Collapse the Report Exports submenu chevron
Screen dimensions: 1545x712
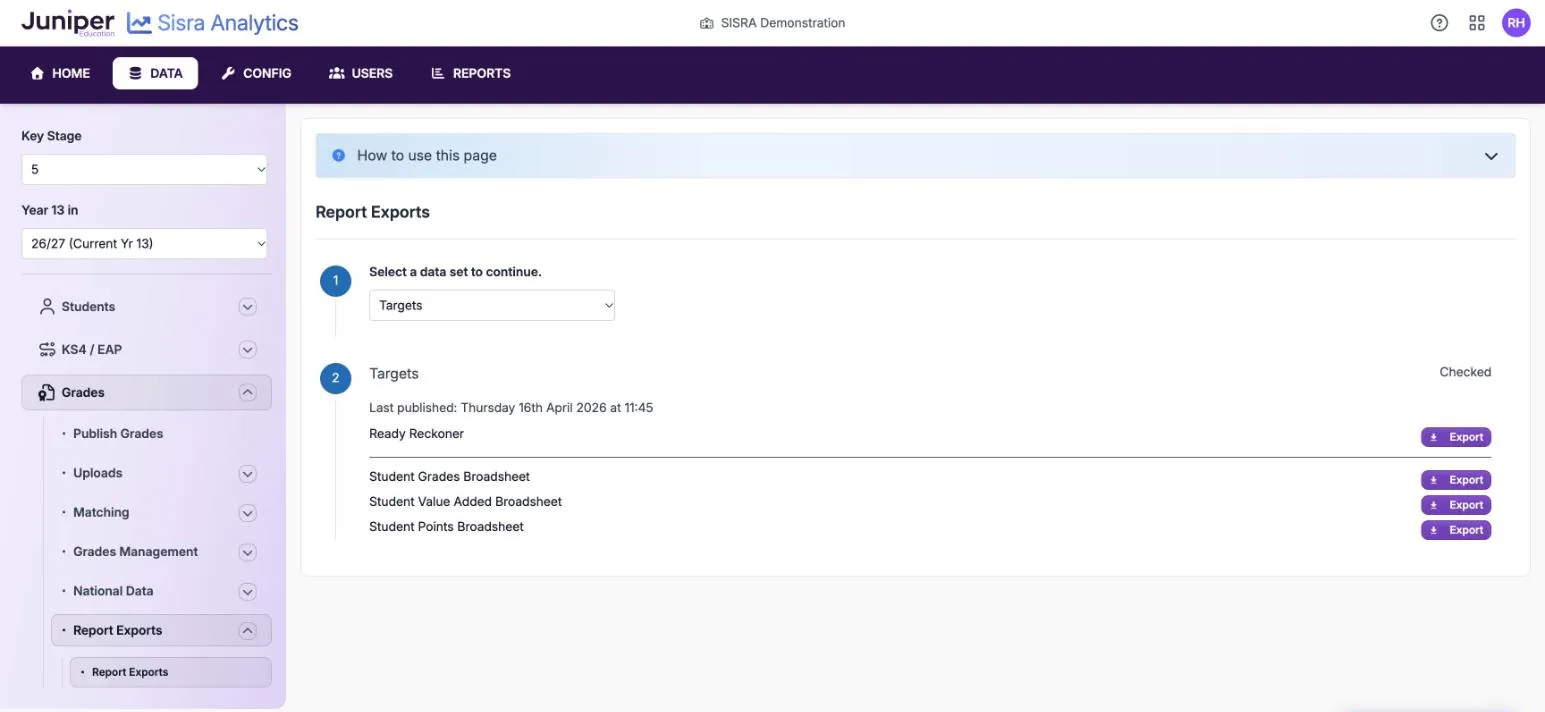click(248, 631)
